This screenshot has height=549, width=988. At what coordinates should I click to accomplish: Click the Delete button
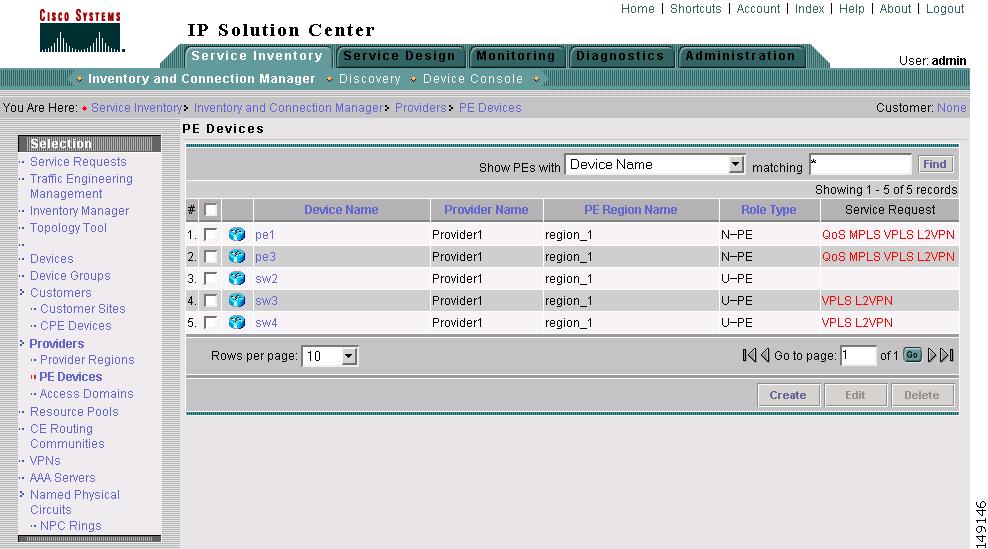pos(922,395)
